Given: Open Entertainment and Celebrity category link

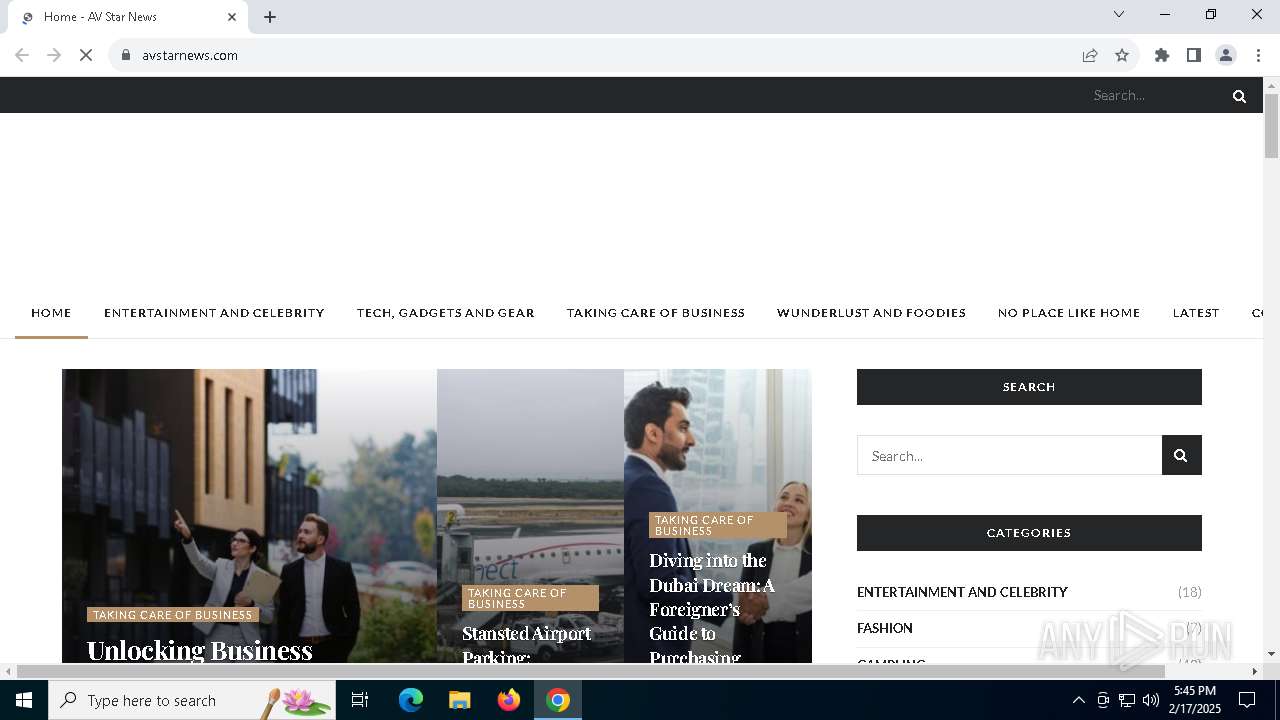Looking at the screenshot, I should (x=962, y=592).
